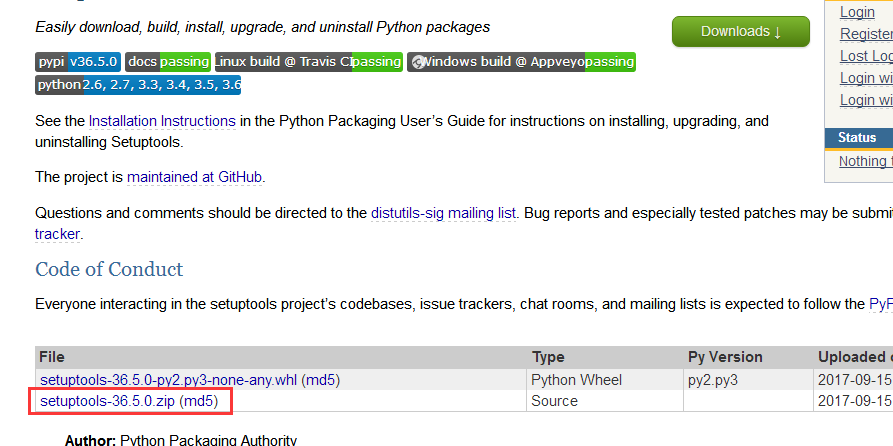The image size is (893, 446).
Task: Select the Type column header
Action: pyautogui.click(x=548, y=357)
